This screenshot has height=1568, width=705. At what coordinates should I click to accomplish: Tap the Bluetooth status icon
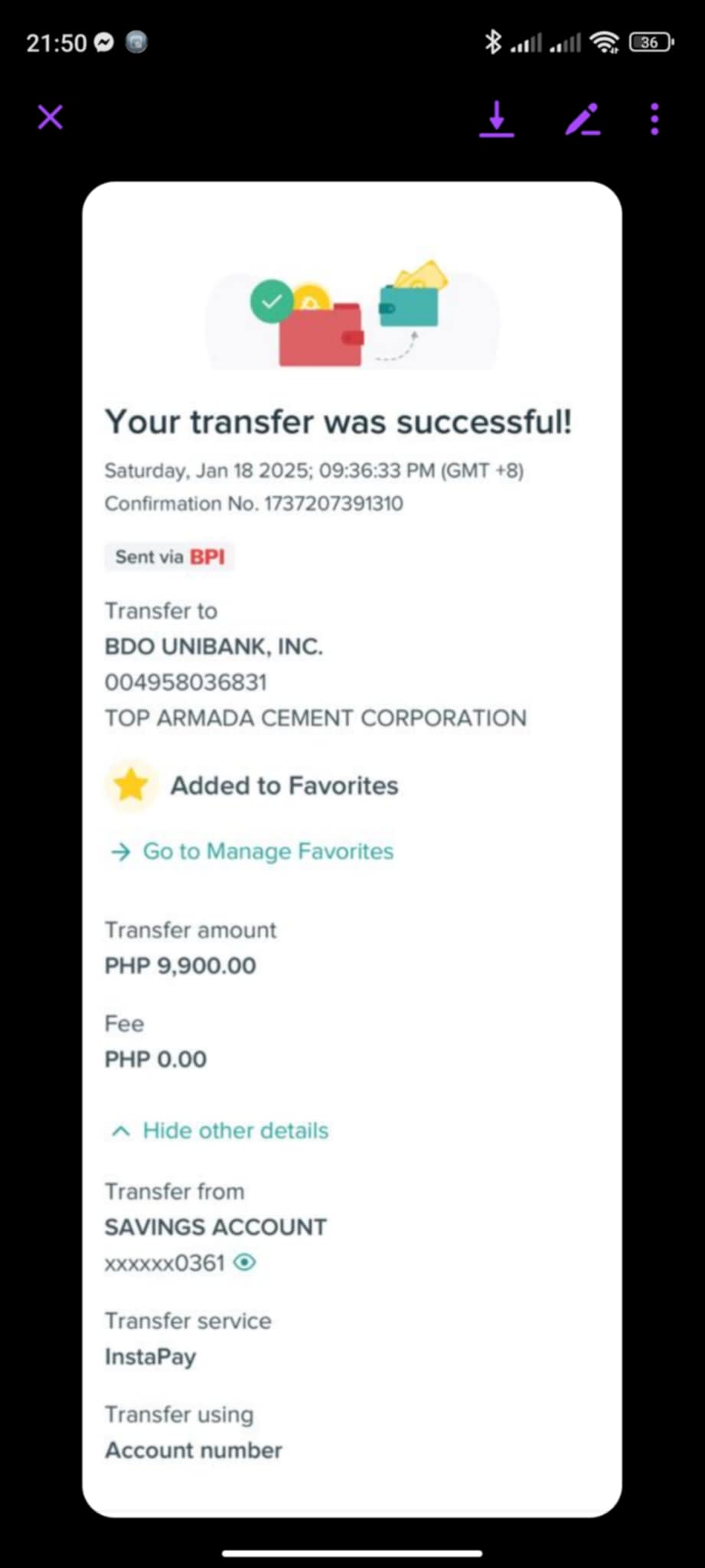click(x=493, y=42)
